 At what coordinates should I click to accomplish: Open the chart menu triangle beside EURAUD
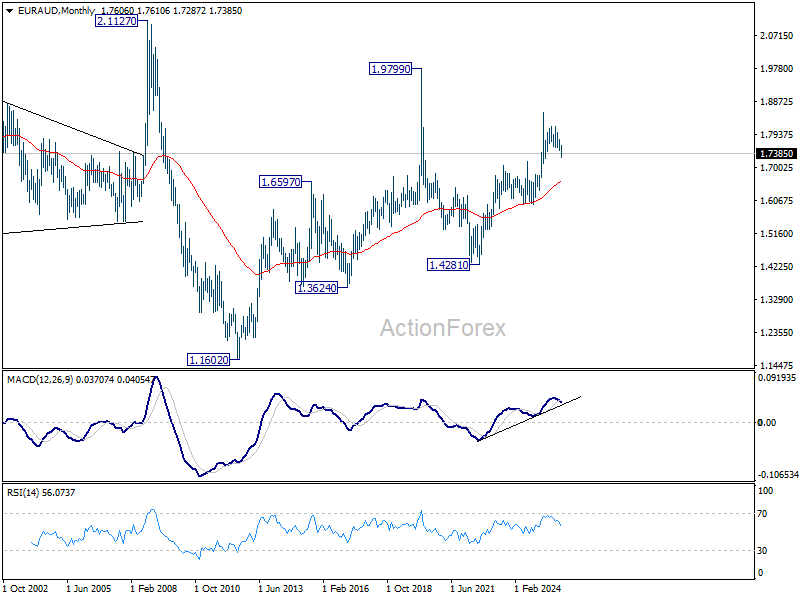9,11
